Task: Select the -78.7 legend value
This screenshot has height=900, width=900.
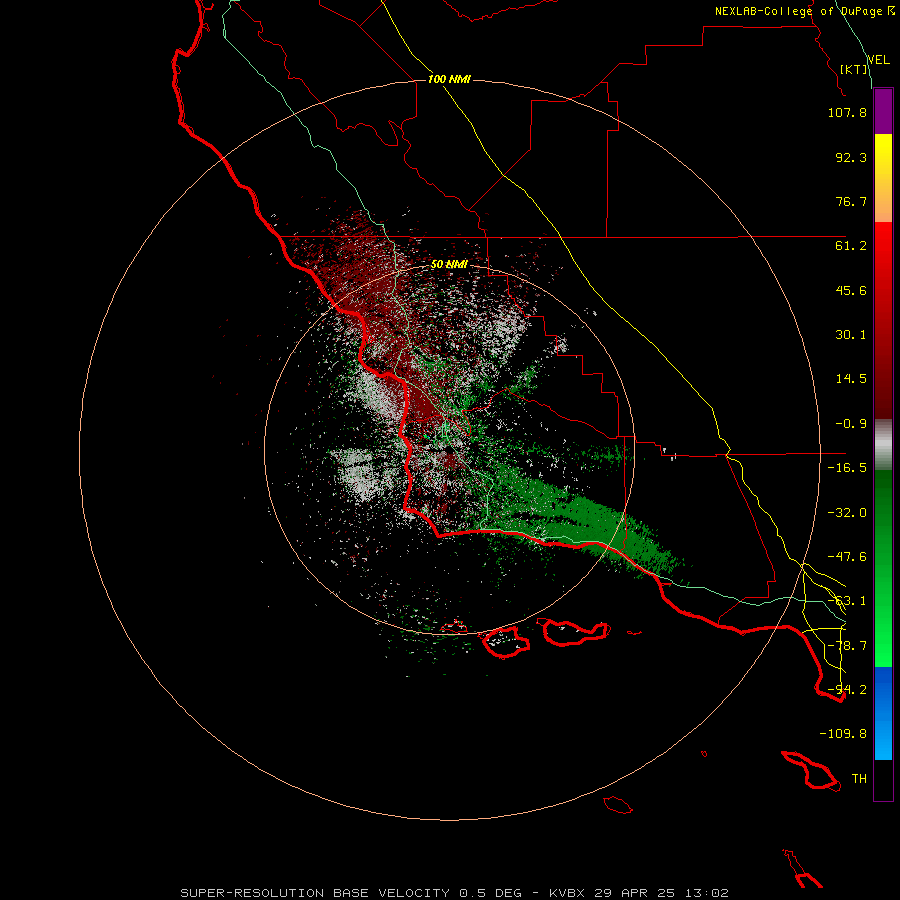Action: [x=847, y=646]
